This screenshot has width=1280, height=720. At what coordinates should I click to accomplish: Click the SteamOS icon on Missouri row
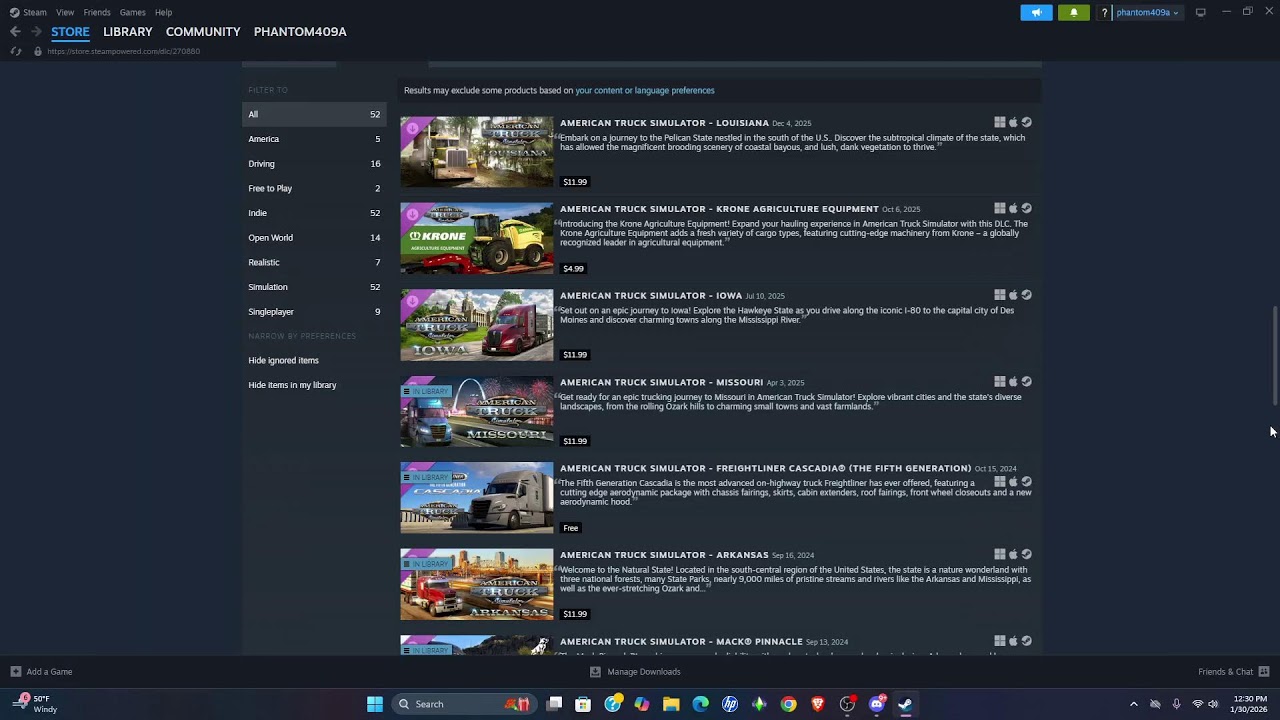1026,382
